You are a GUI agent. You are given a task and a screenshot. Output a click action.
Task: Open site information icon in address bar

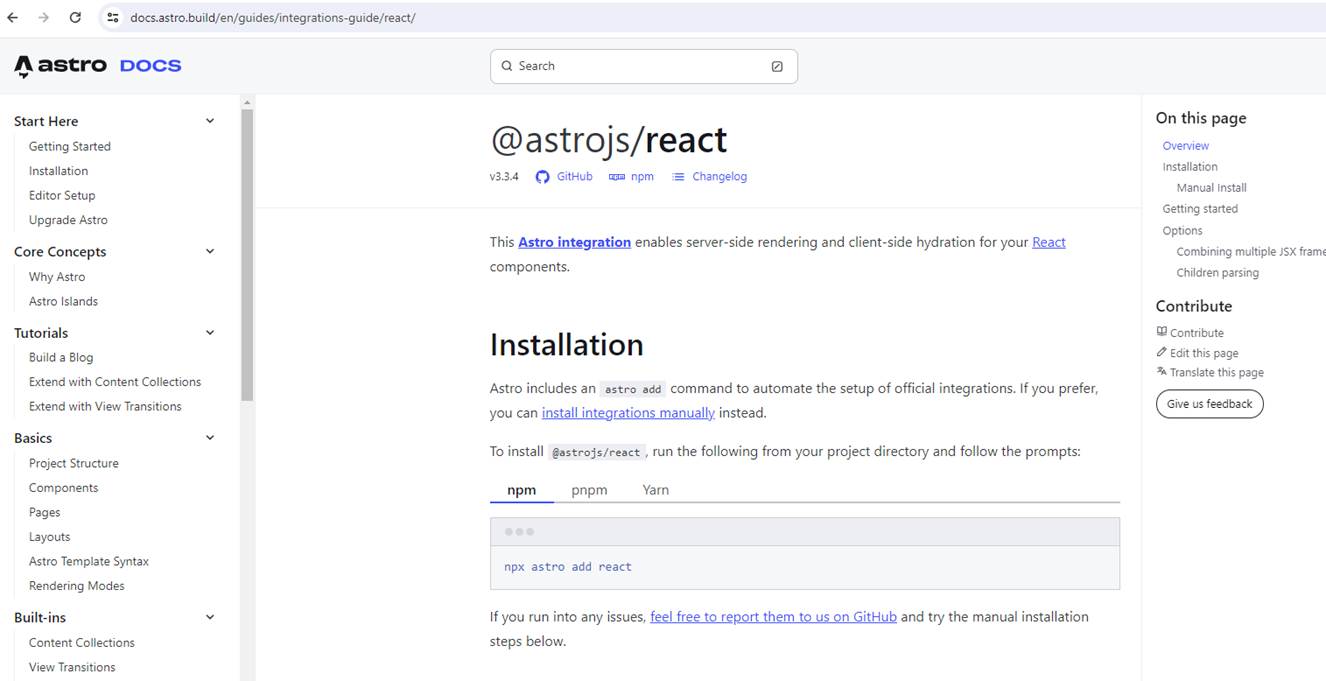[x=113, y=18]
